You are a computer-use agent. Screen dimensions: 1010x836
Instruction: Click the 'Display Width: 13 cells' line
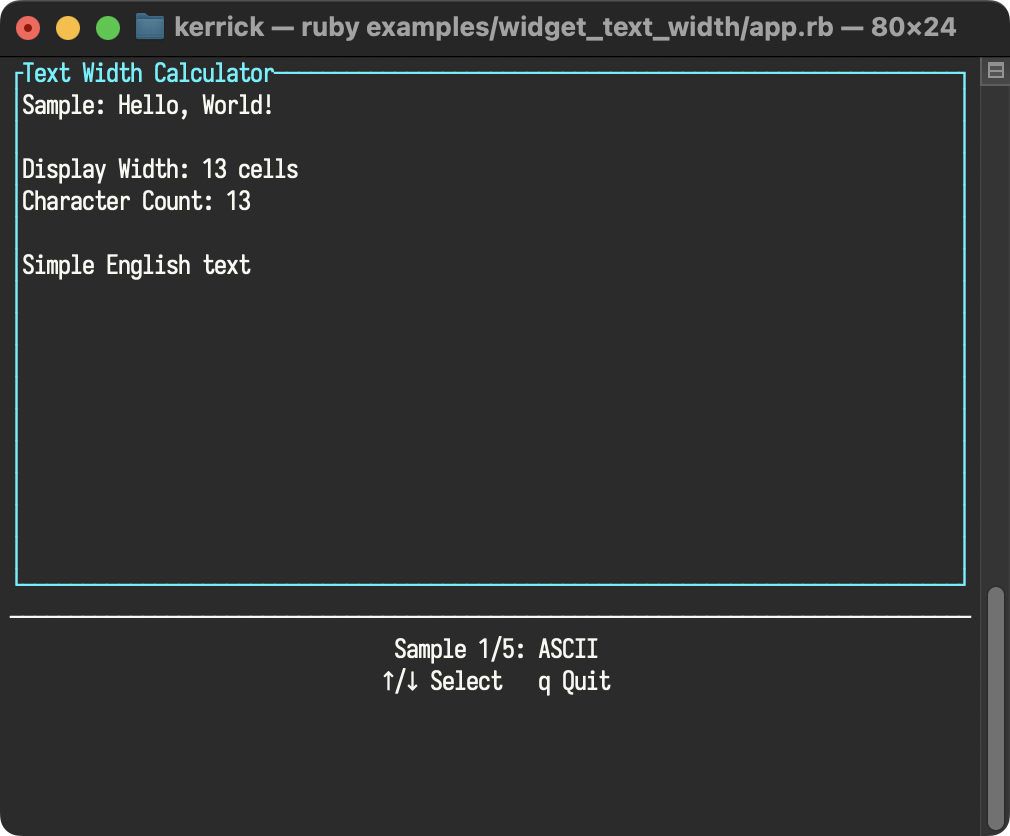(160, 169)
